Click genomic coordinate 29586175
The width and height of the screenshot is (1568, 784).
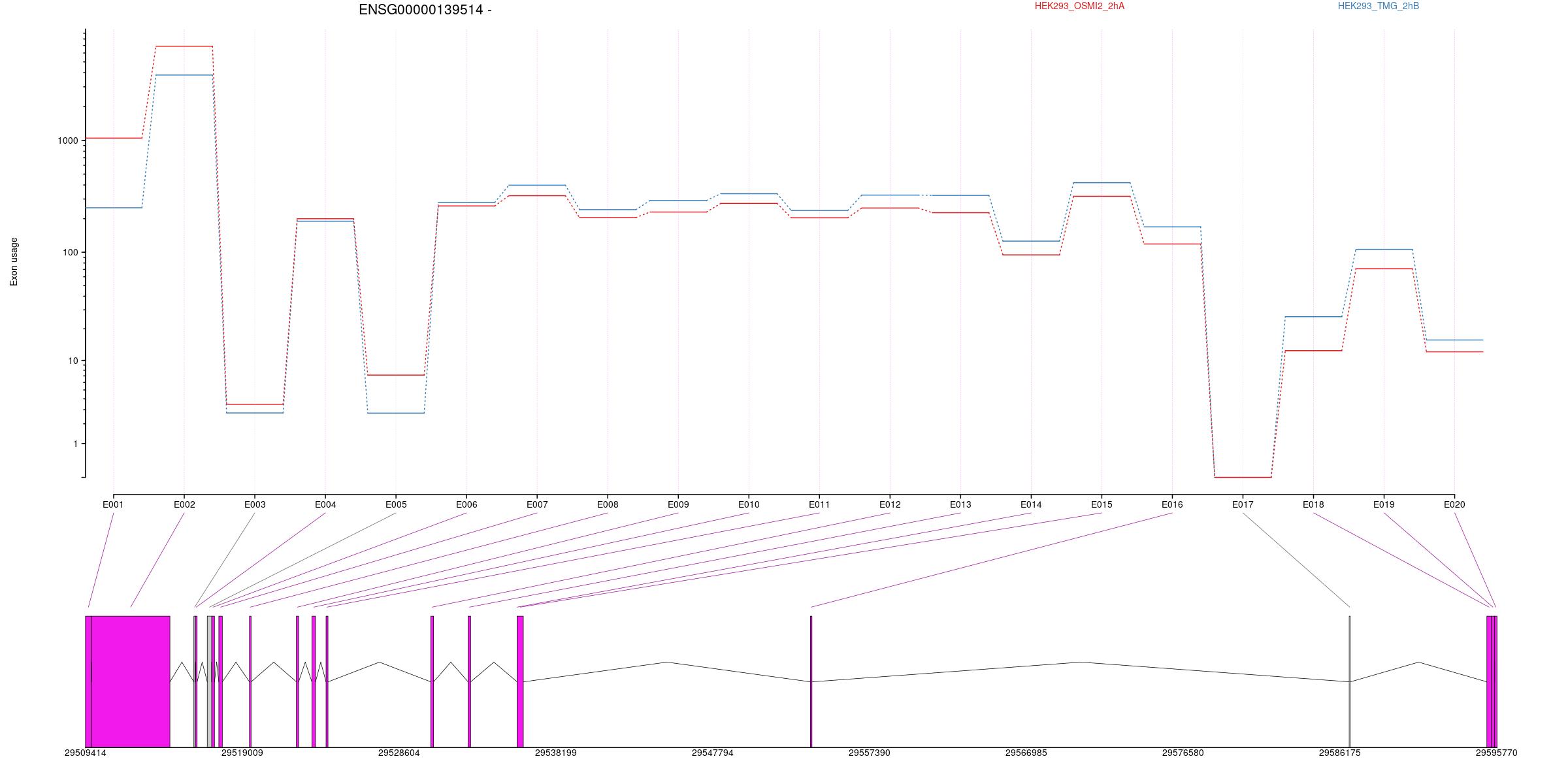(1339, 753)
